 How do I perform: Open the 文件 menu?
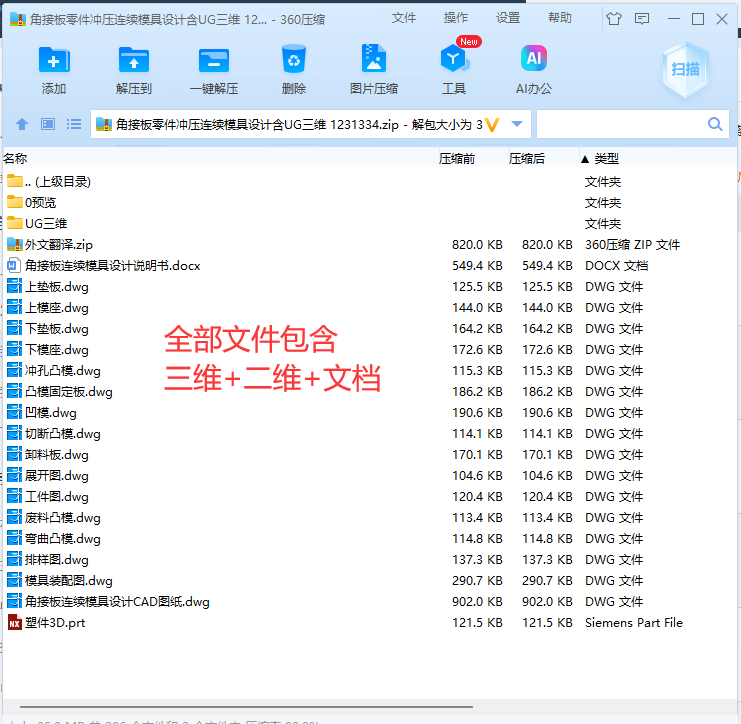click(404, 18)
